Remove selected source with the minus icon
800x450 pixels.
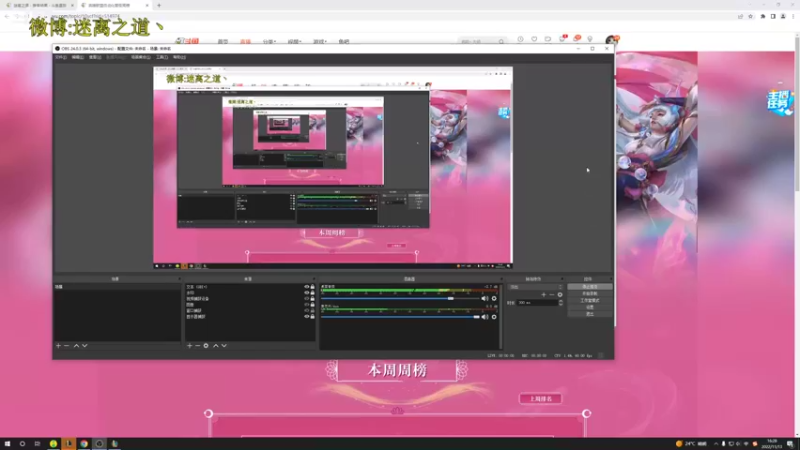point(197,346)
